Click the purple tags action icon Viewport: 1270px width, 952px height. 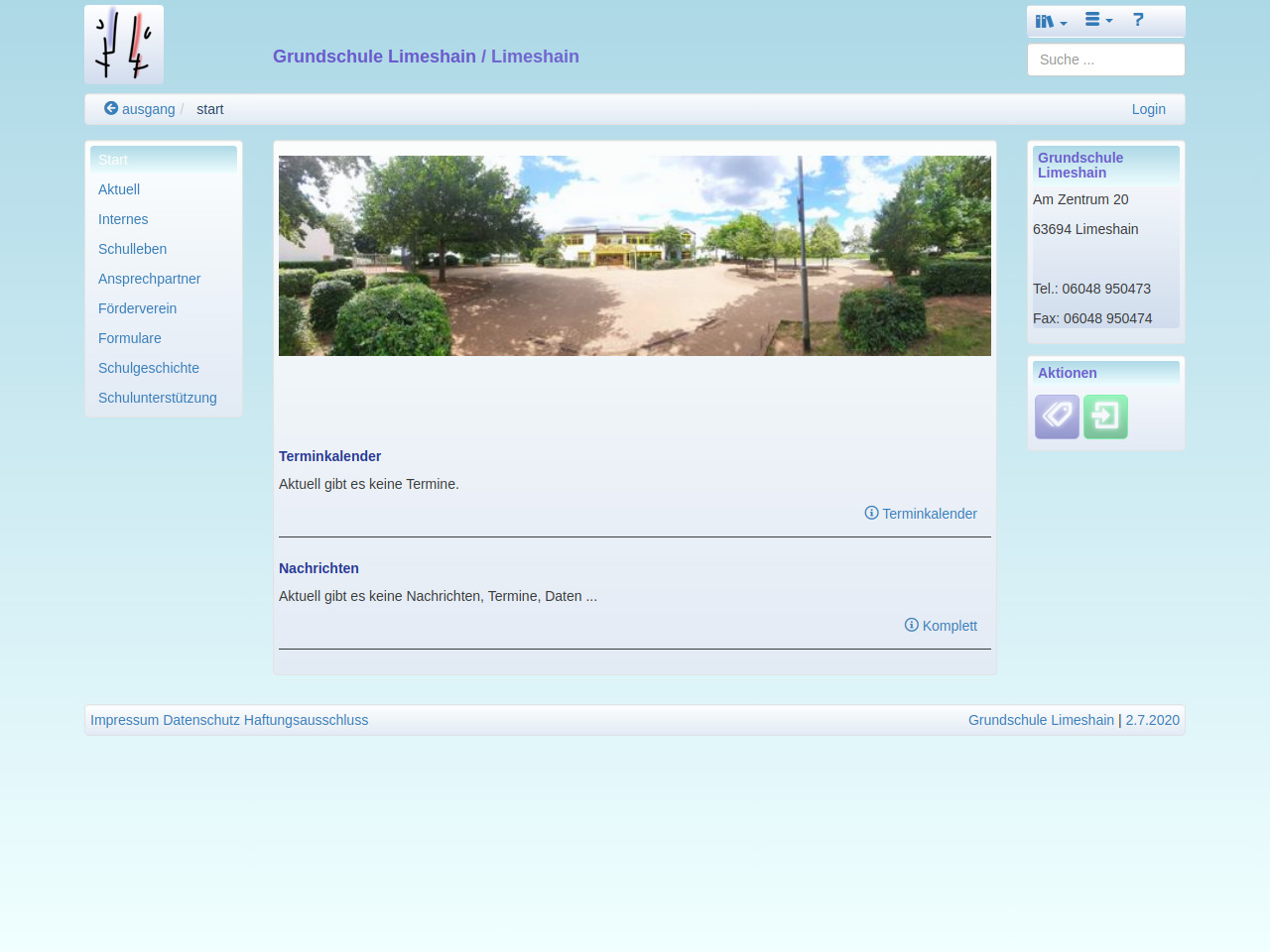(x=1057, y=416)
